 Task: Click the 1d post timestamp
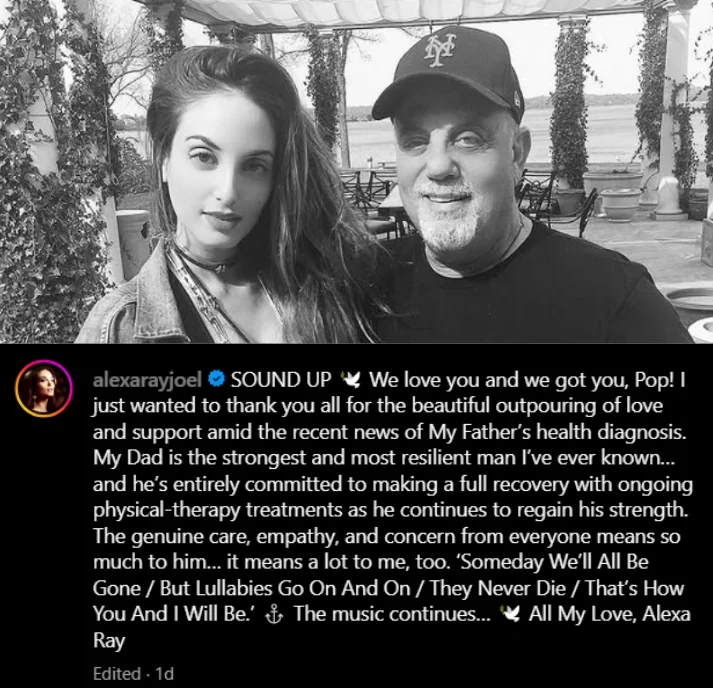pos(165,673)
